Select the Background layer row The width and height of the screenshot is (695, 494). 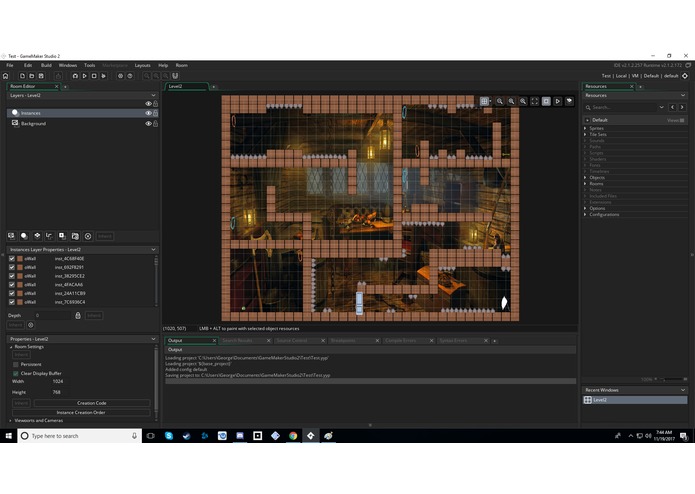click(82, 124)
